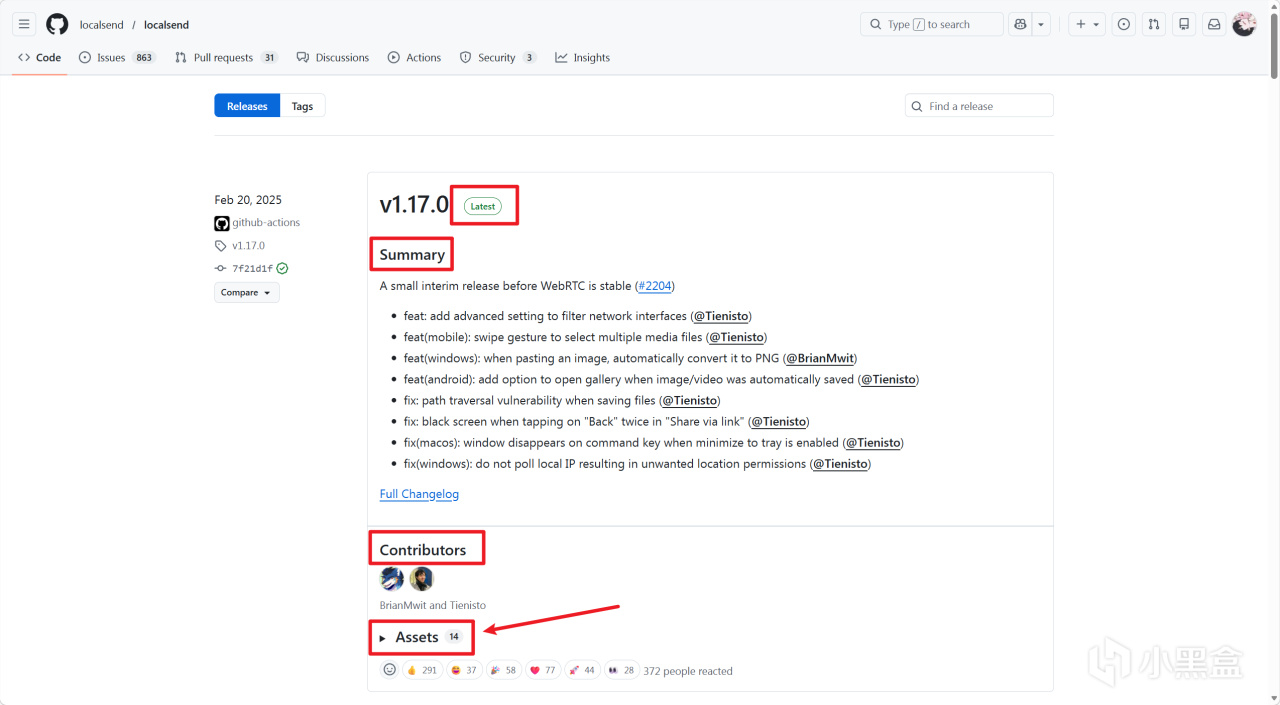This screenshot has width=1280, height=705.
Task: Click the hooray reaction 58
Action: (503, 670)
